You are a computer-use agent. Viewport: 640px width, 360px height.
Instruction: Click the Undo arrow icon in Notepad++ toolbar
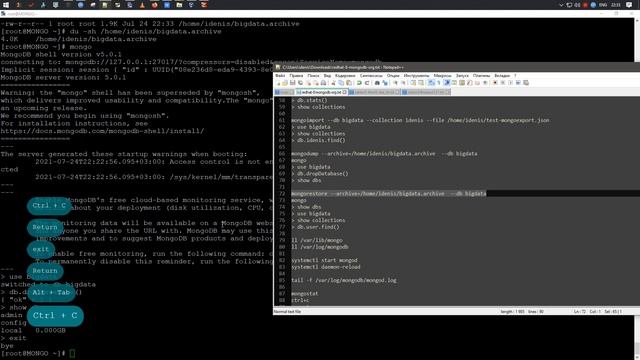[x=359, y=83]
